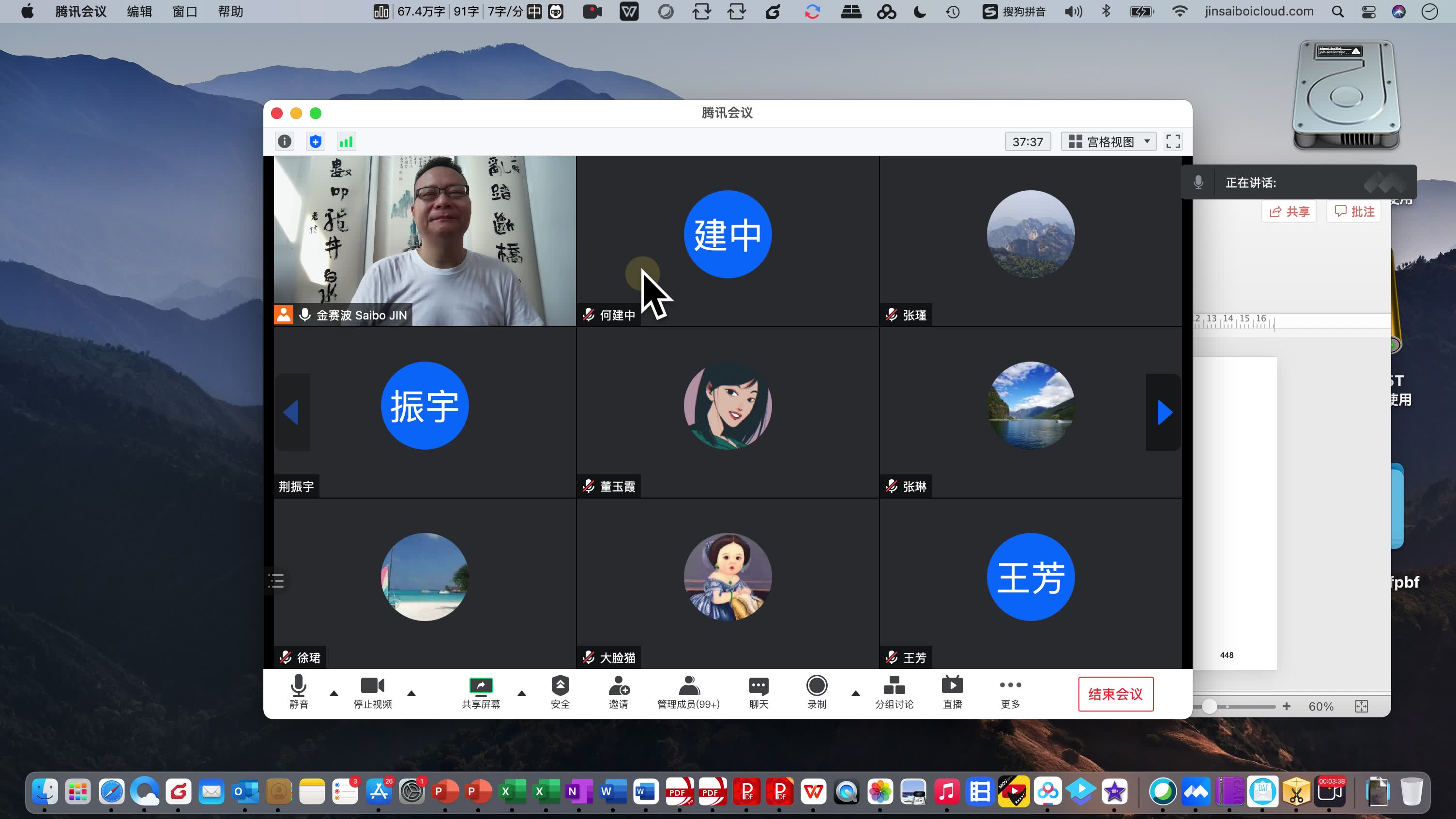The width and height of the screenshot is (1456, 819).
Task: Open Wi-Fi status in menu bar
Action: tap(1180, 11)
